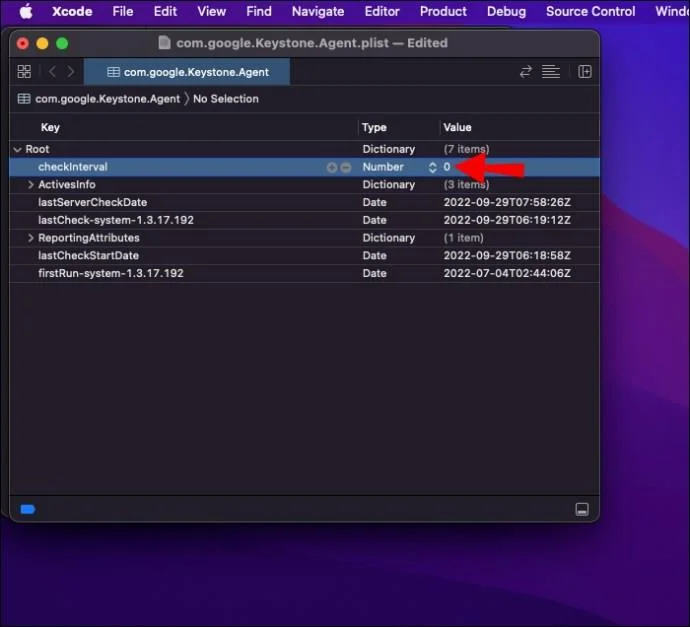690x627 pixels.
Task: Open the Editor menu
Action: [382, 11]
